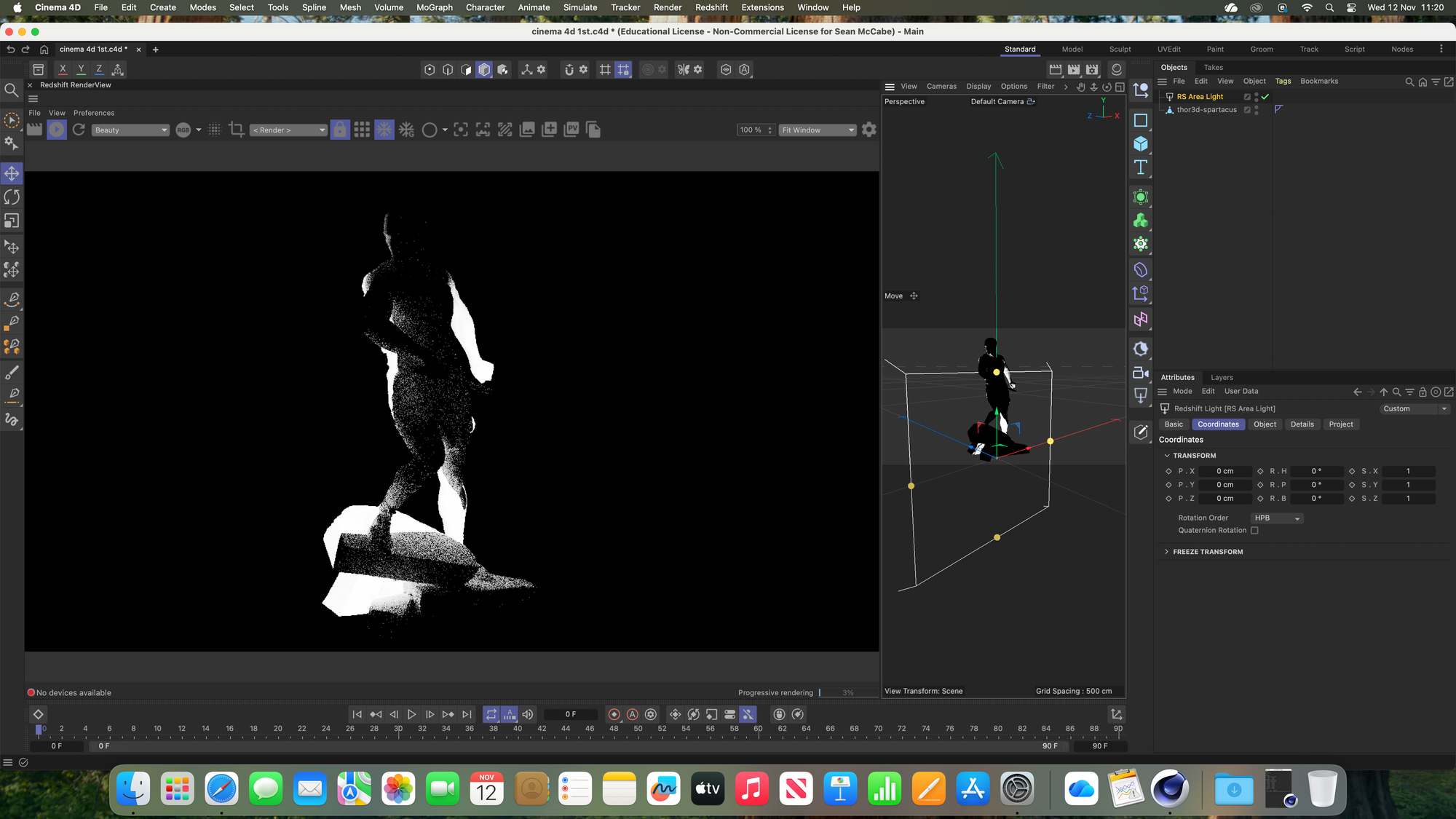Open the Beauty AOV dropdown

coord(130,130)
